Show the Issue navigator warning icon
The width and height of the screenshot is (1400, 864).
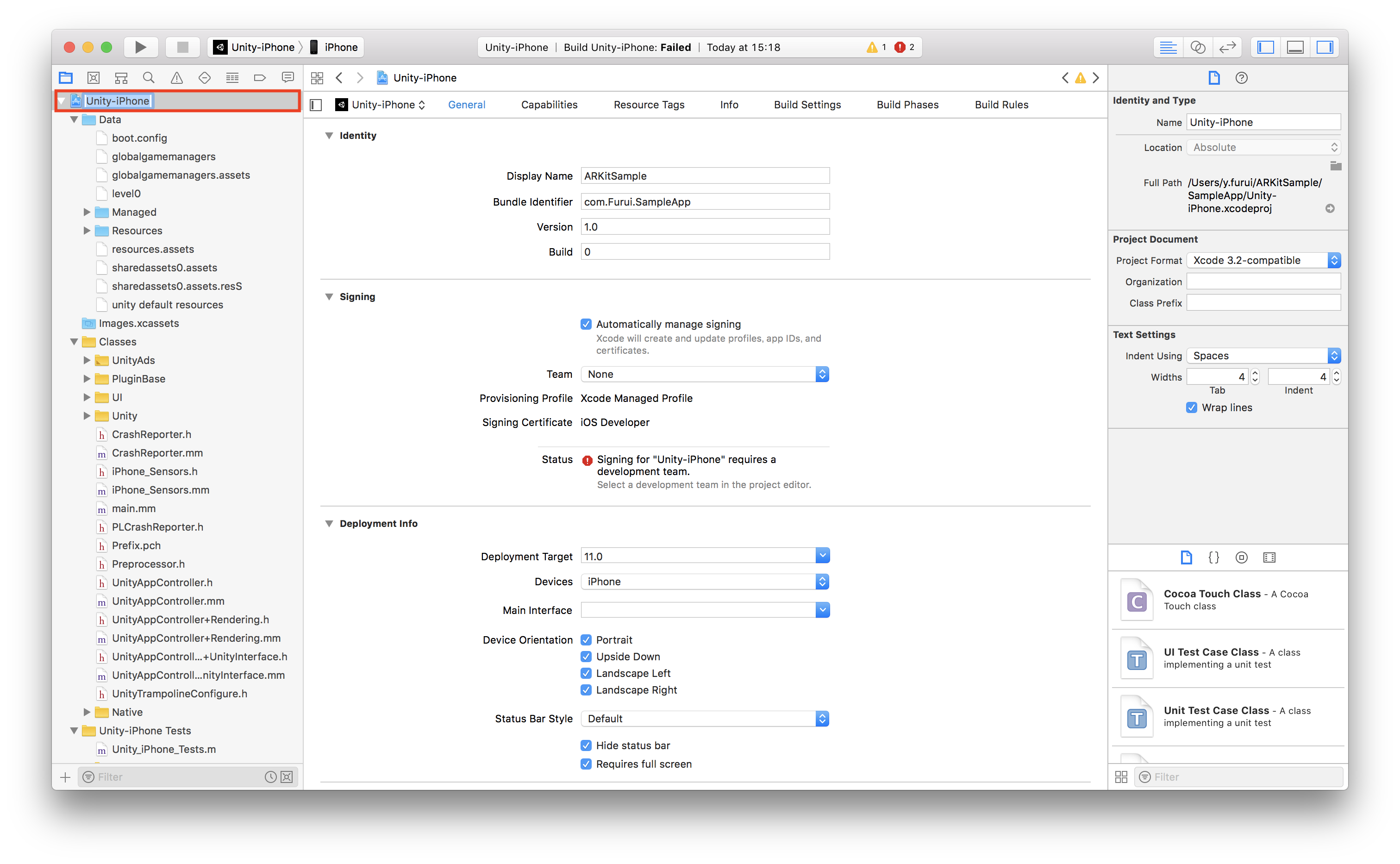click(x=176, y=78)
